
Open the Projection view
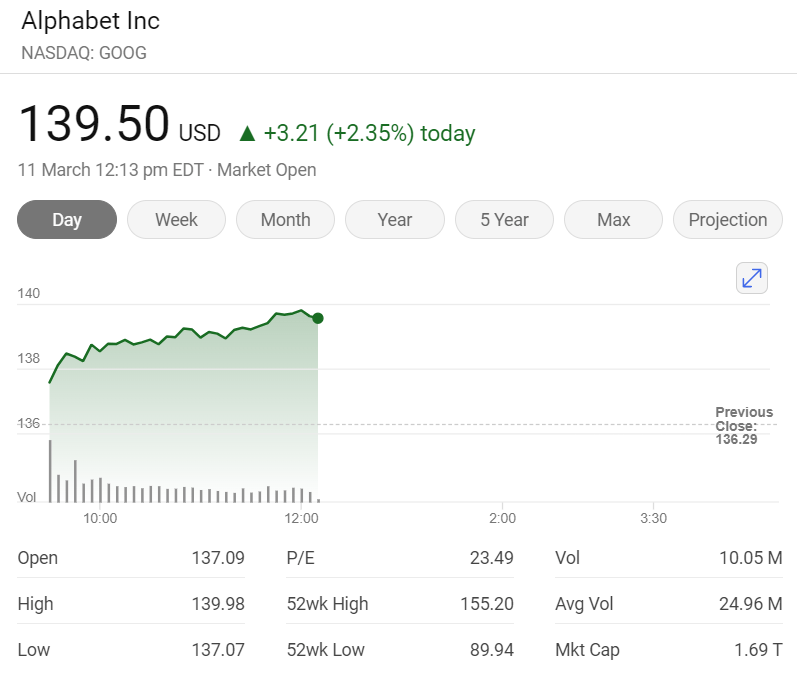(727, 220)
